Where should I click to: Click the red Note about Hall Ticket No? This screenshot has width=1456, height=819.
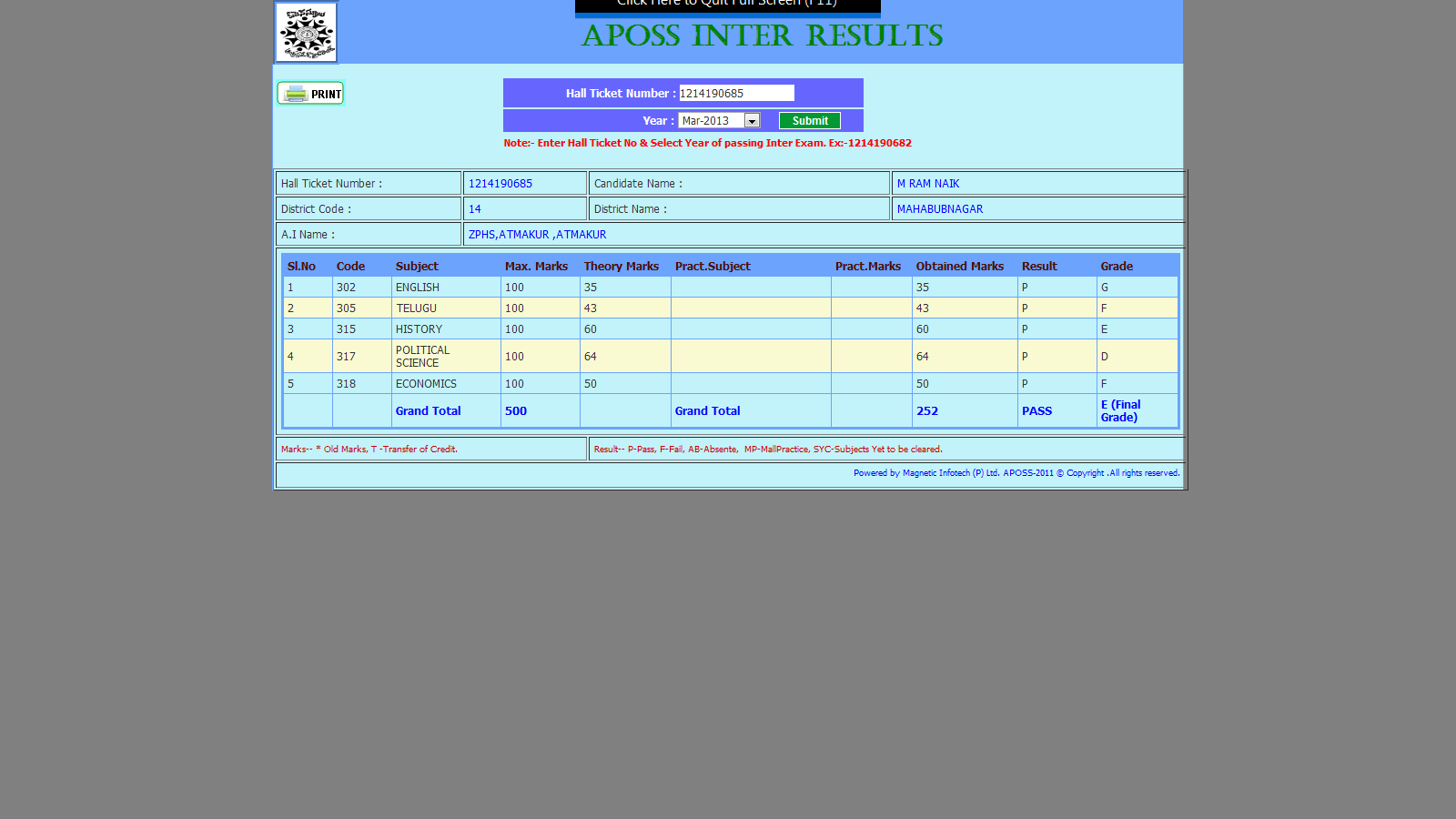tap(707, 143)
